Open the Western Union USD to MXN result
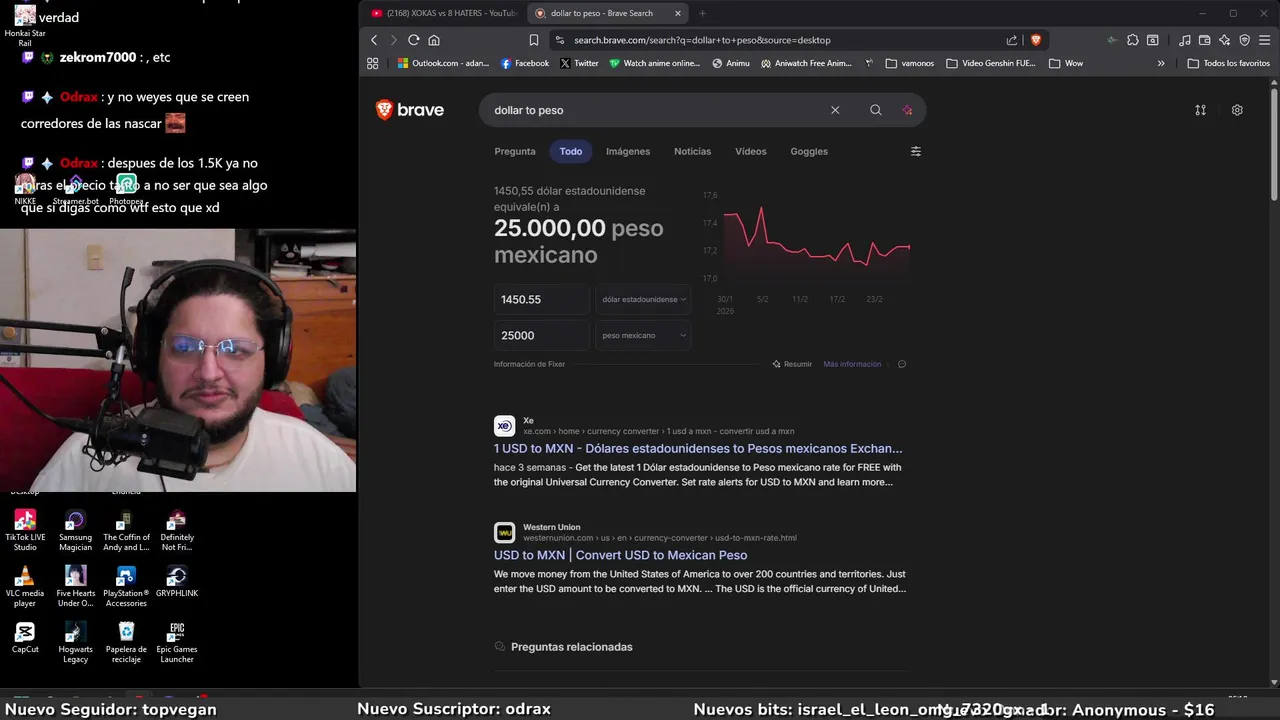The image size is (1280, 720). [620, 555]
